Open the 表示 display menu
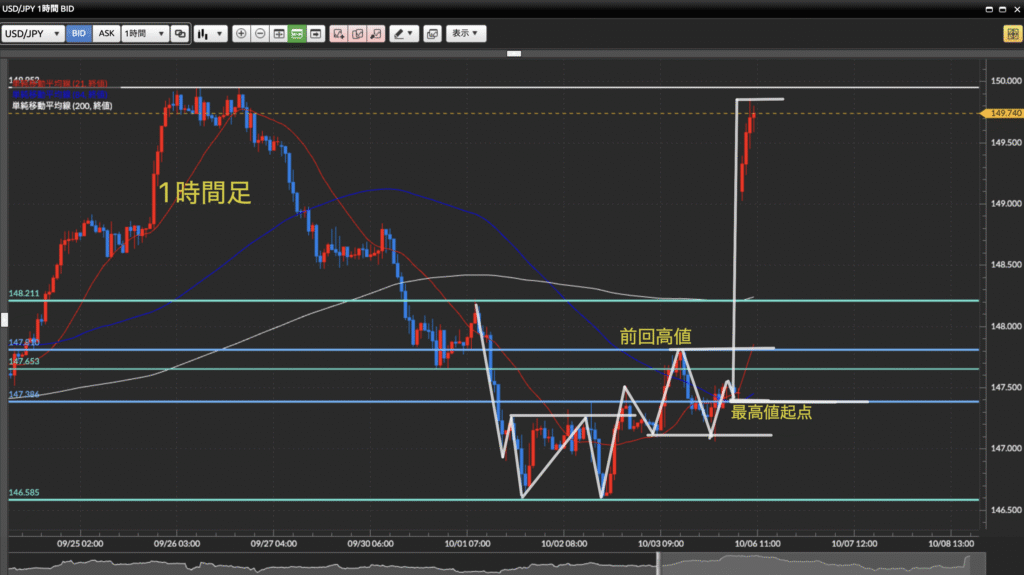 tap(465, 33)
